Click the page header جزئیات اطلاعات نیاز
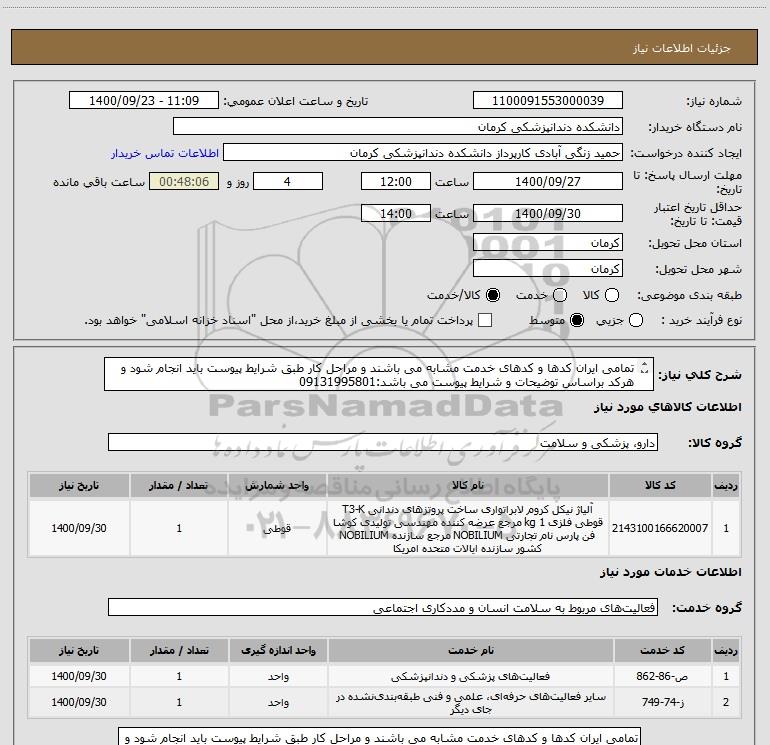This screenshot has height=745, width=770. coord(681,48)
